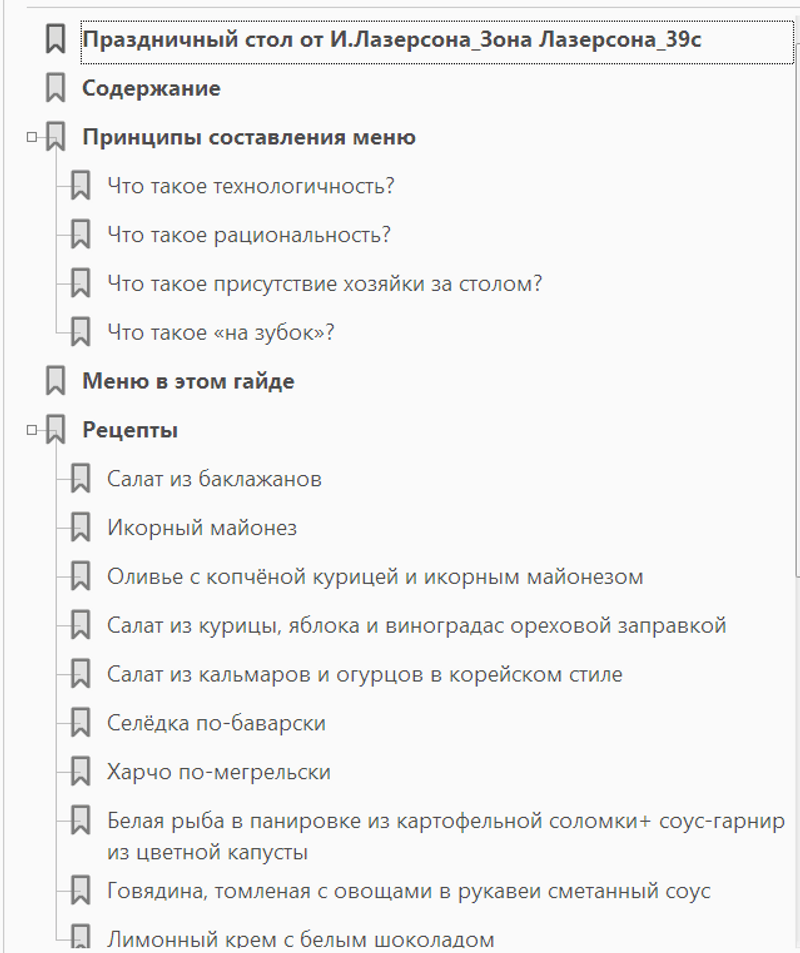Go to Белая рыба в панировке bookmark
This screenshot has width=800, height=953.
445,823
